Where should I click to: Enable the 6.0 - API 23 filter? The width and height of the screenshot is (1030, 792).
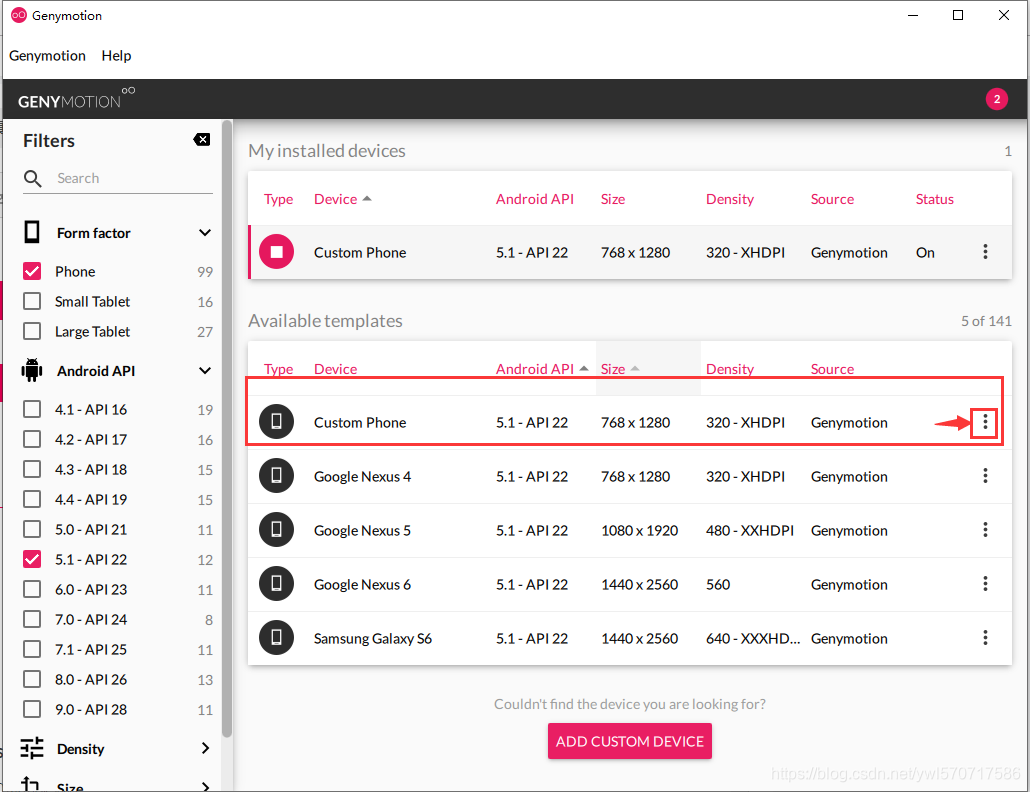(32, 589)
